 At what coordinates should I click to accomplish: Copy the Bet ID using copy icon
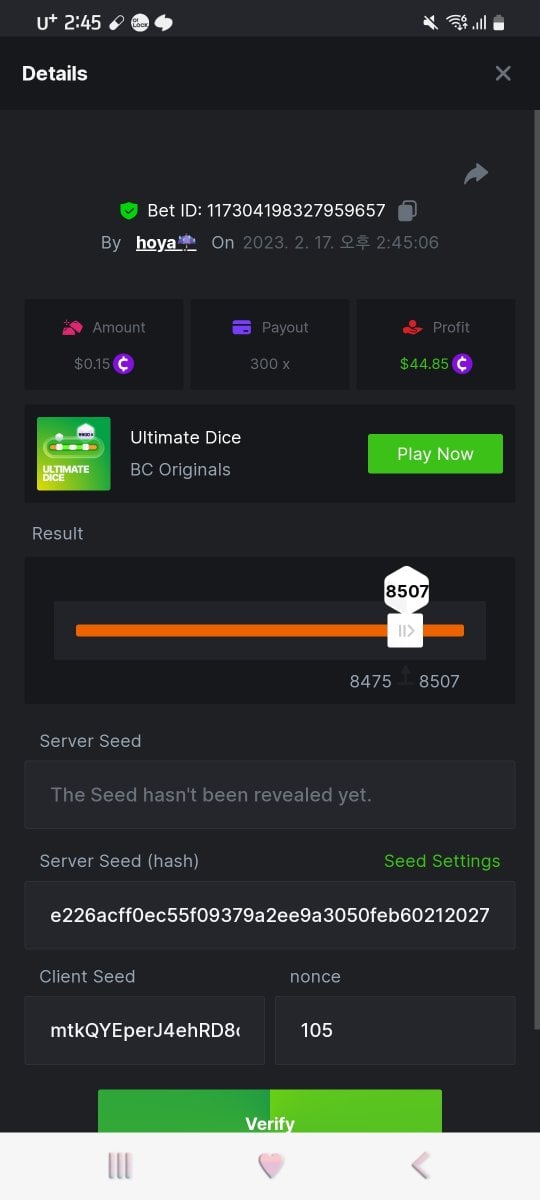coord(407,210)
